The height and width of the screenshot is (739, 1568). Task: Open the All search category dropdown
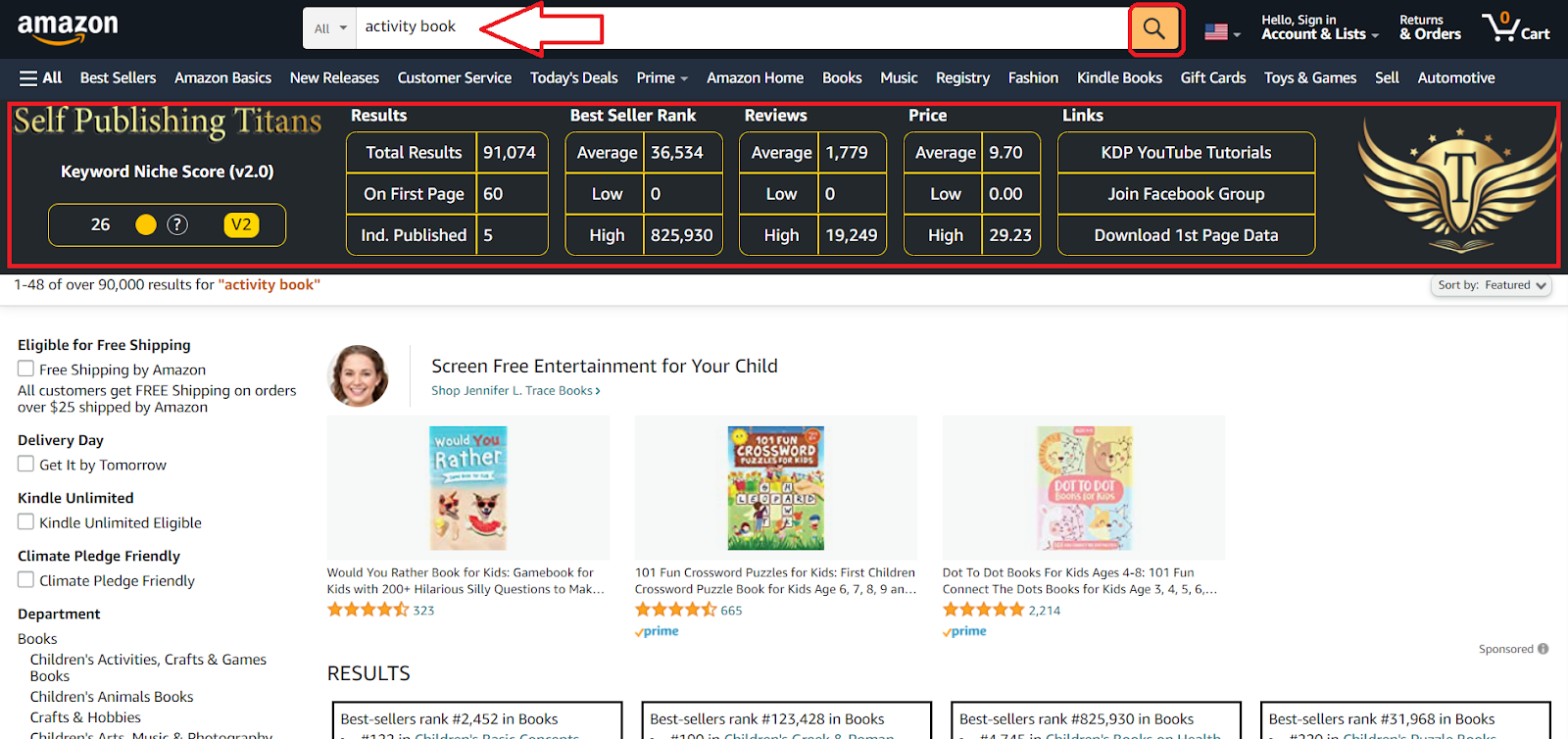pyautogui.click(x=330, y=28)
